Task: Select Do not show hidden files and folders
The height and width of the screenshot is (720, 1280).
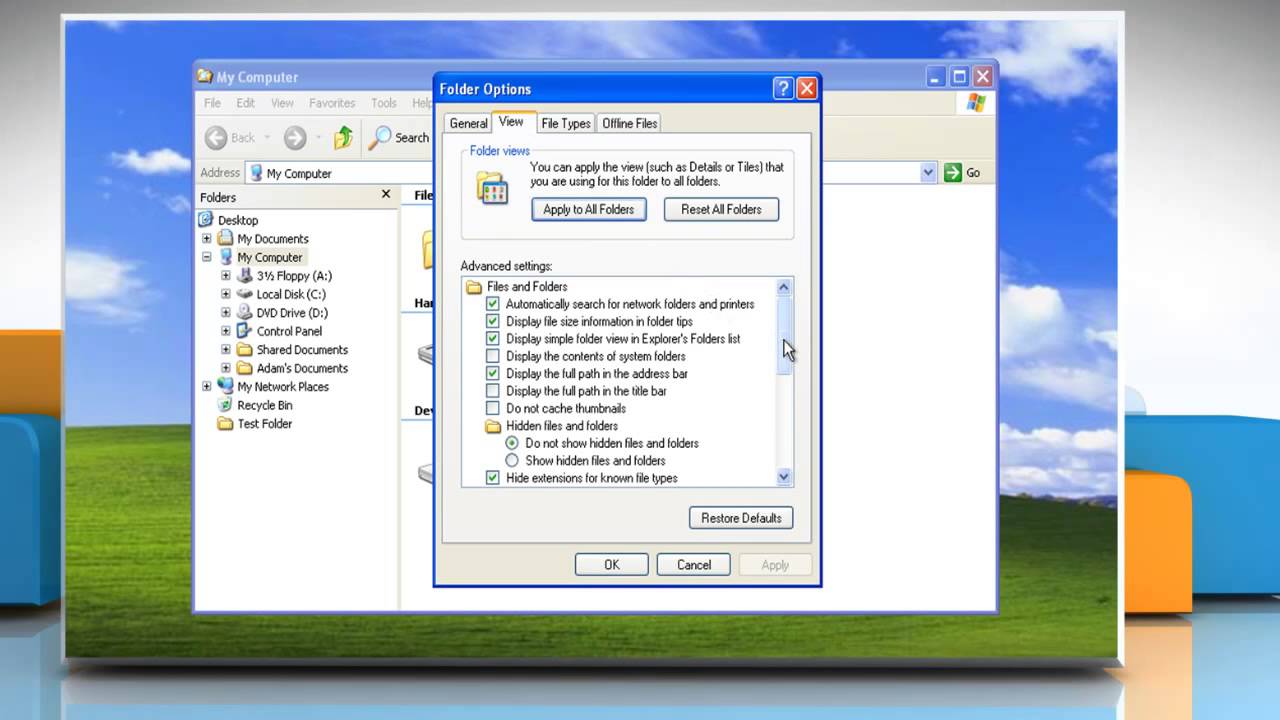Action: (512, 443)
